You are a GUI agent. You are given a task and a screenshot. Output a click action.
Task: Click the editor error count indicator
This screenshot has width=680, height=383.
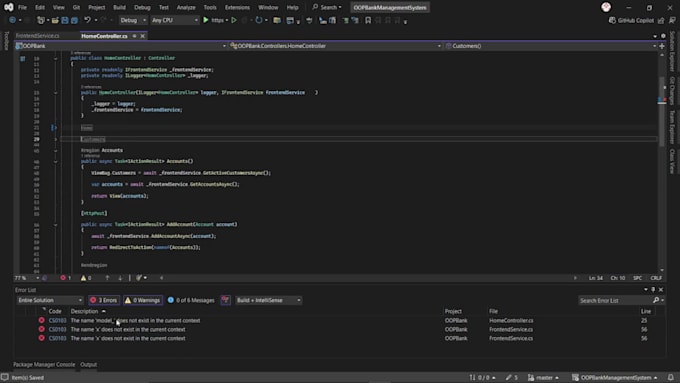click(65, 278)
